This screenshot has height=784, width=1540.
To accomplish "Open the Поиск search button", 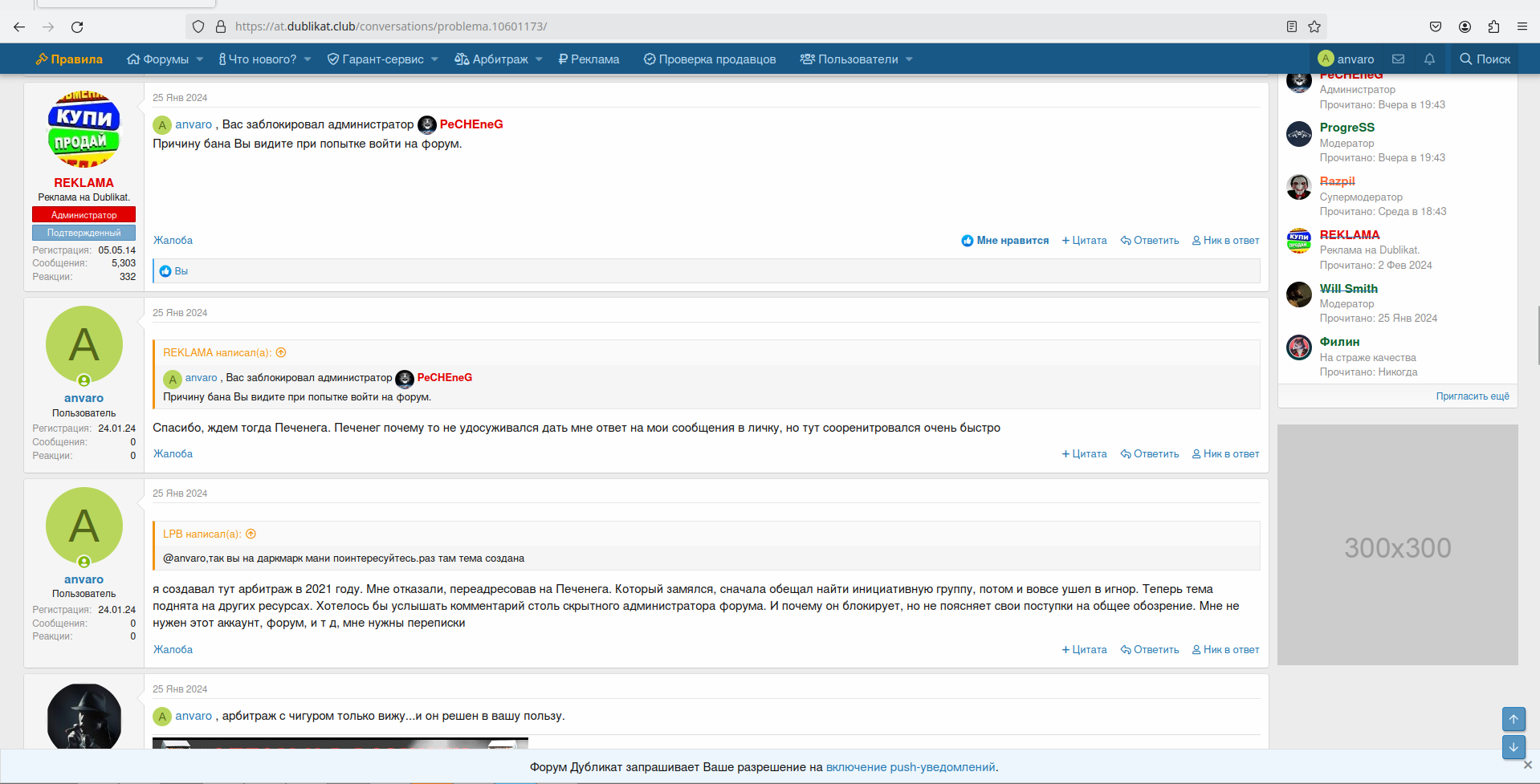I will coord(1485,59).
